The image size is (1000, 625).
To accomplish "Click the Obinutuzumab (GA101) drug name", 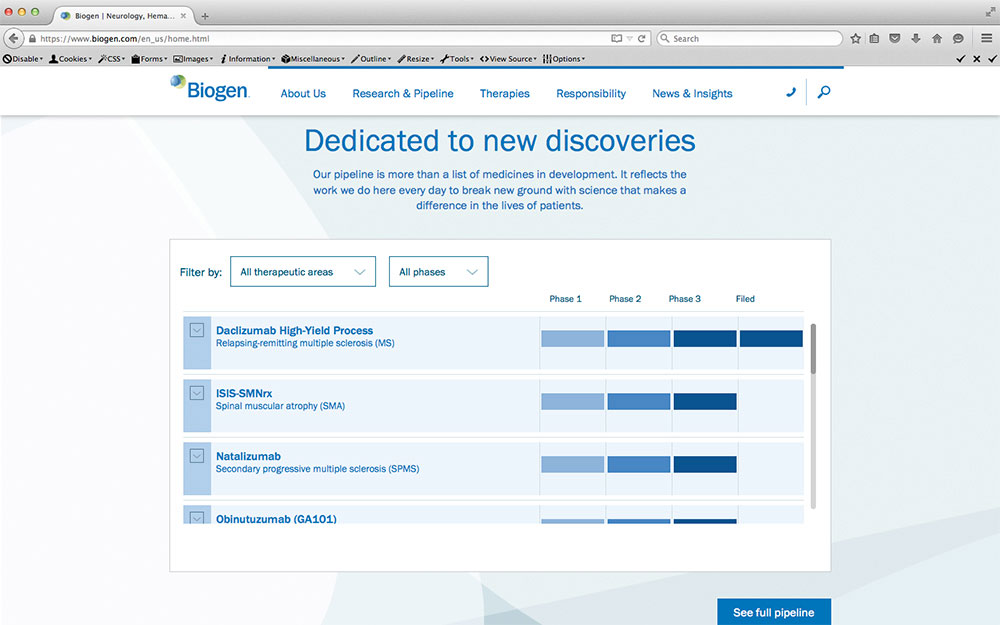I will coord(276,518).
